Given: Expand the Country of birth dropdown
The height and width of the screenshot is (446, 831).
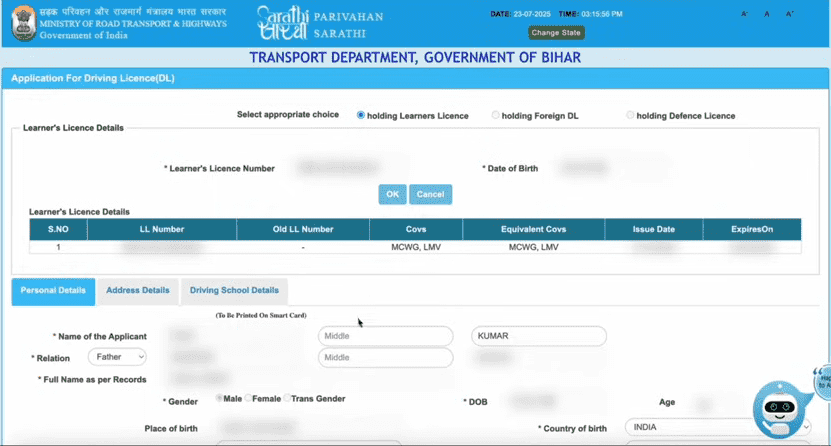Looking at the screenshot, I should point(716,428).
